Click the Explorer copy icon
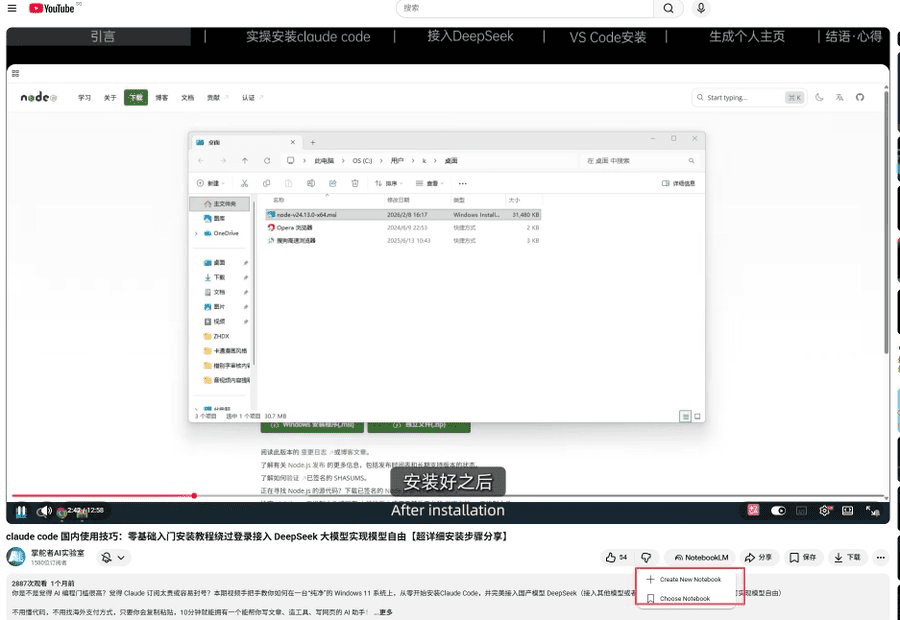Screen dimensions: 900x620 [x=266, y=183]
